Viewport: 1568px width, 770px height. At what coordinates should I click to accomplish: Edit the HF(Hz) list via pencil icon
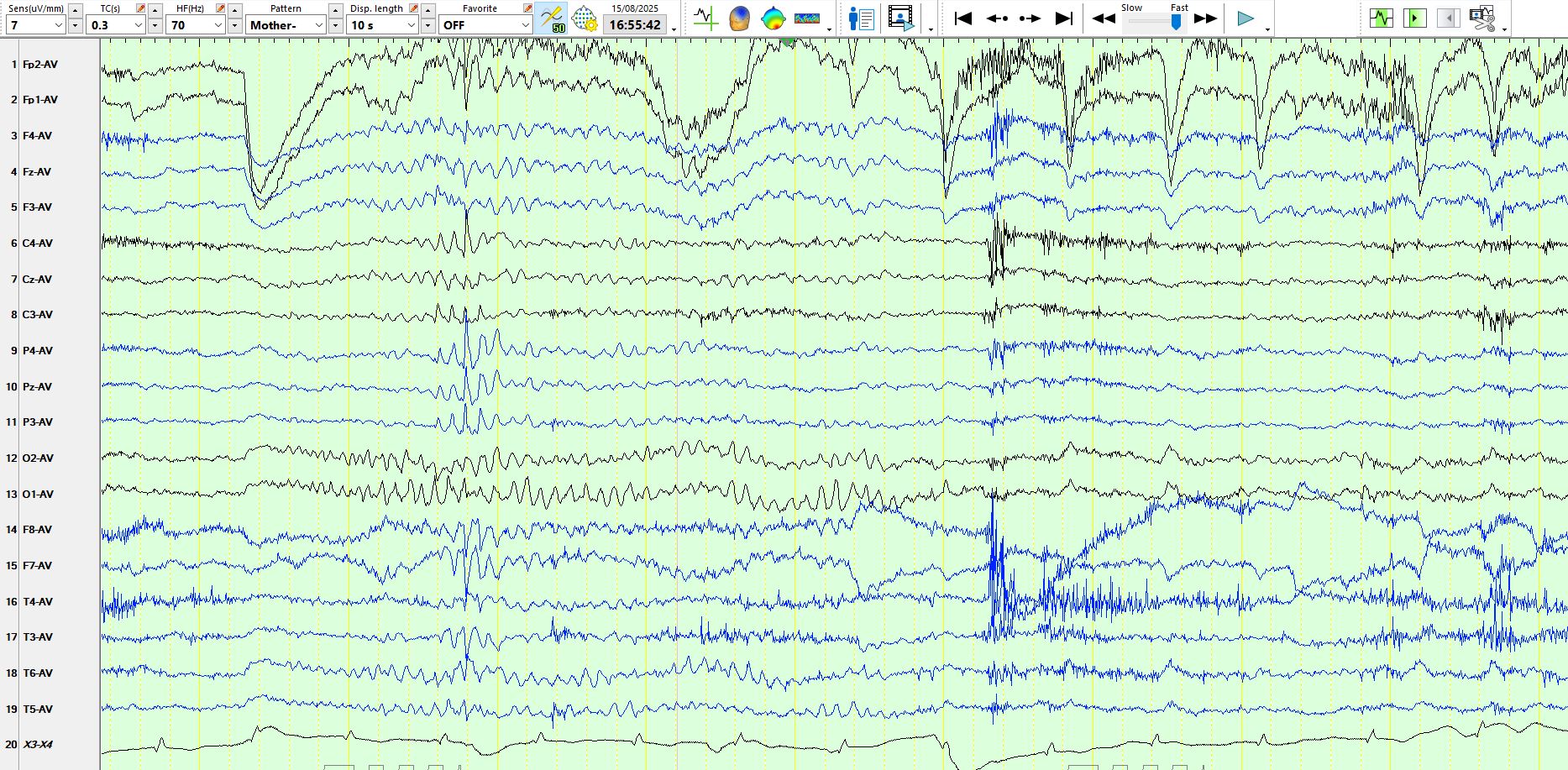pyautogui.click(x=221, y=8)
